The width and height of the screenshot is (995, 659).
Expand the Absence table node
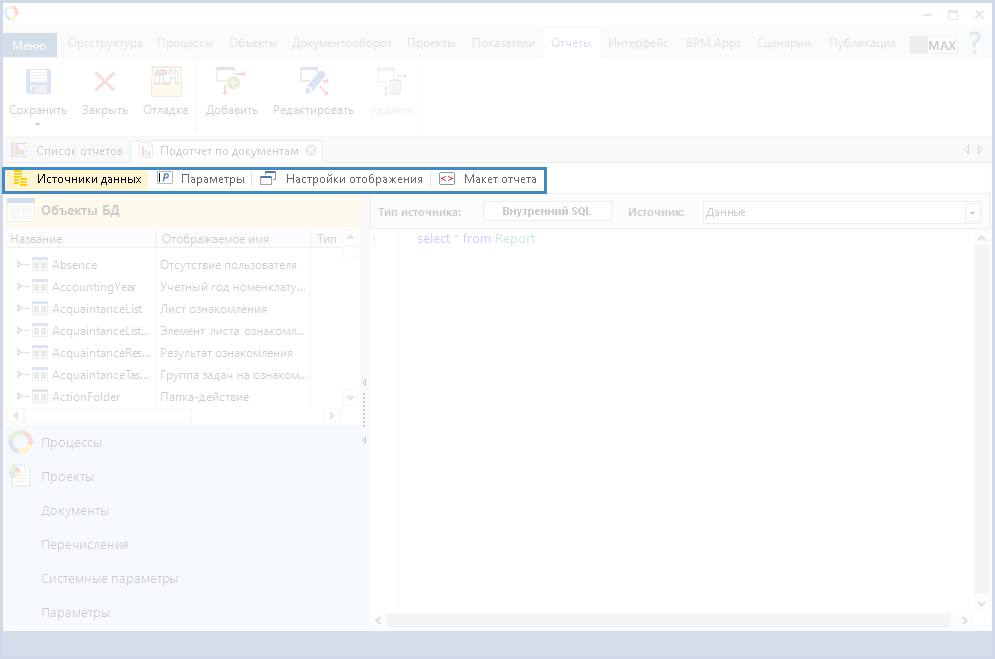pyautogui.click(x=20, y=265)
